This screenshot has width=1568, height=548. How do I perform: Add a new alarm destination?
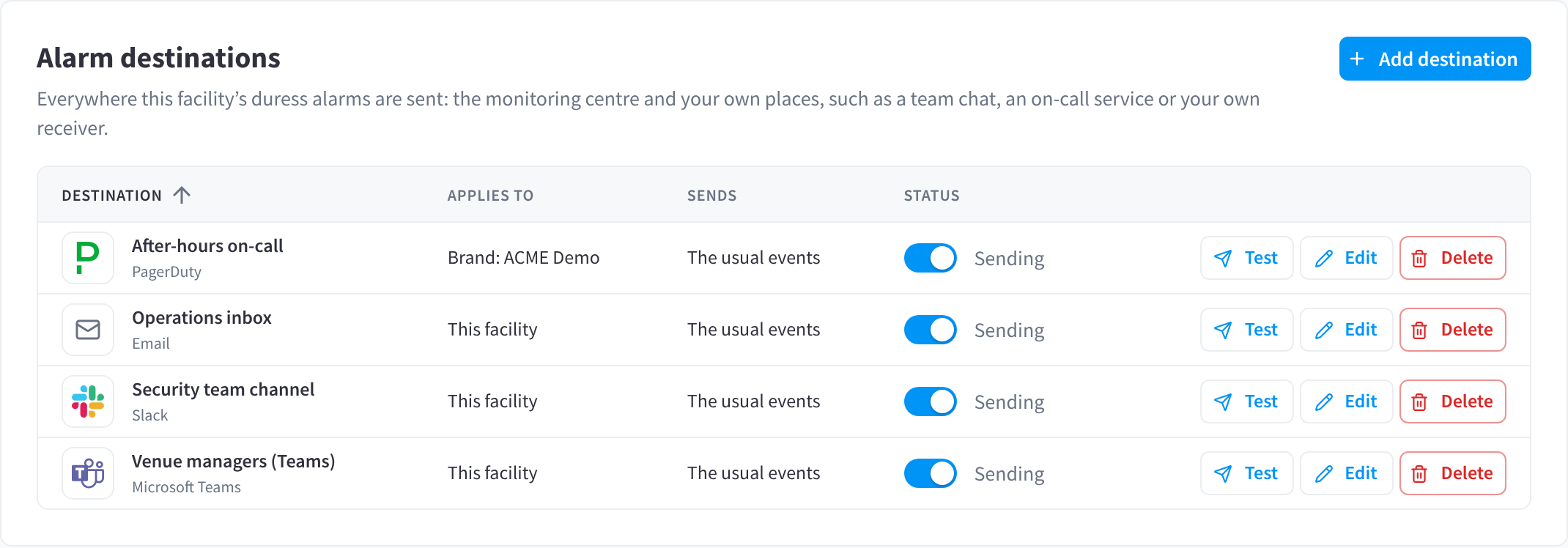pyautogui.click(x=1435, y=59)
